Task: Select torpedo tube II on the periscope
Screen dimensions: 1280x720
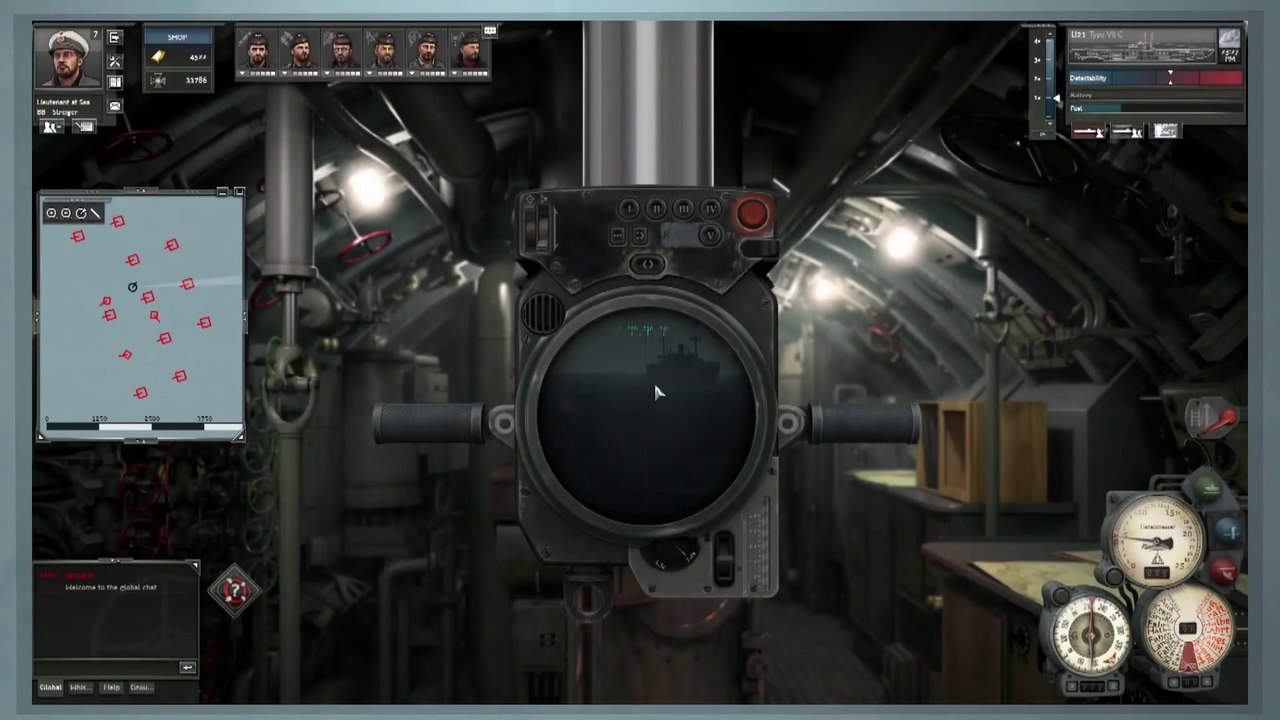Action: [656, 208]
